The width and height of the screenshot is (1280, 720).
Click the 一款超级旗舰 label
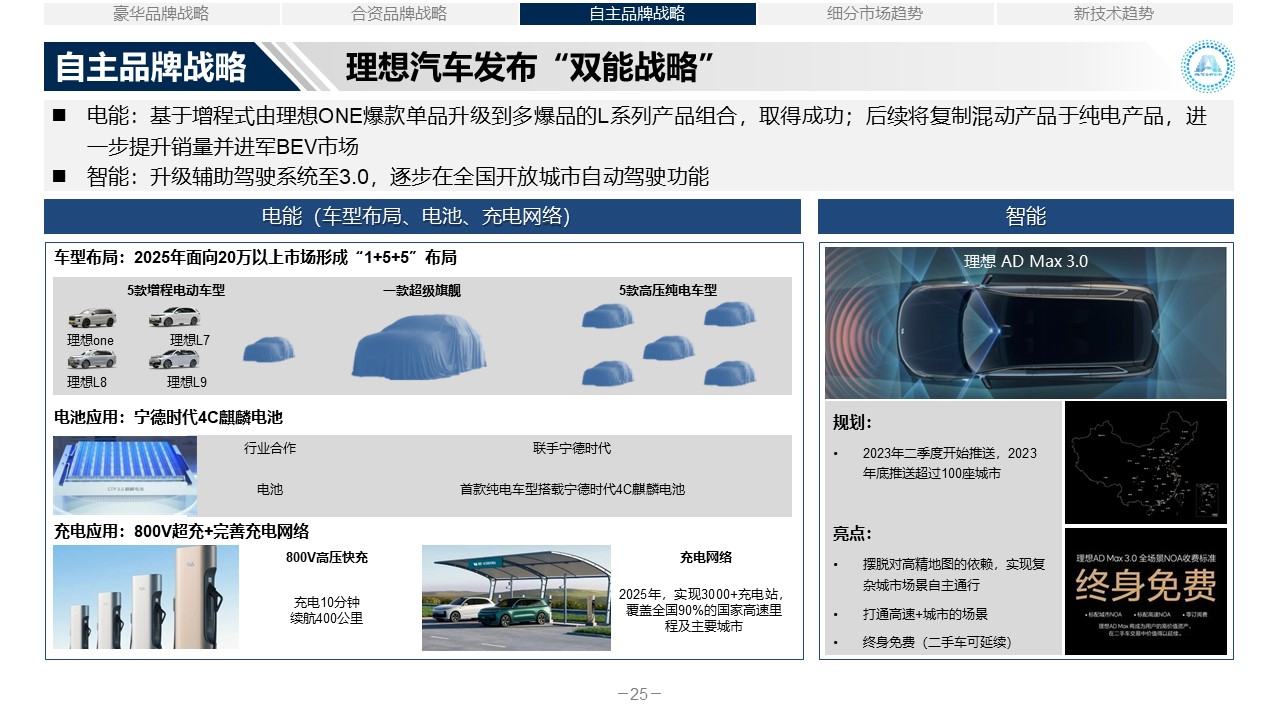tap(422, 291)
